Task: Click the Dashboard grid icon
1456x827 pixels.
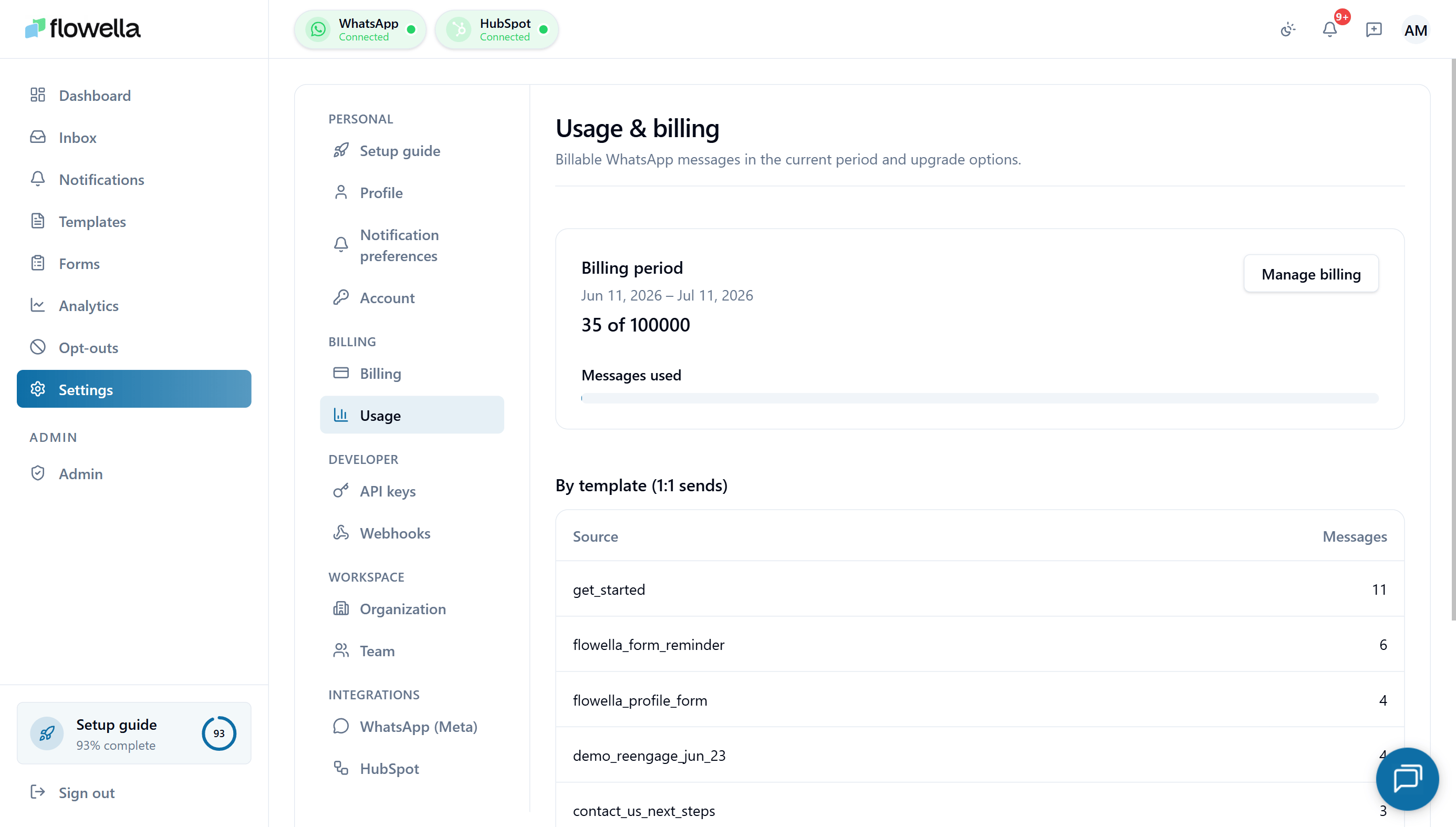Action: coord(37,95)
